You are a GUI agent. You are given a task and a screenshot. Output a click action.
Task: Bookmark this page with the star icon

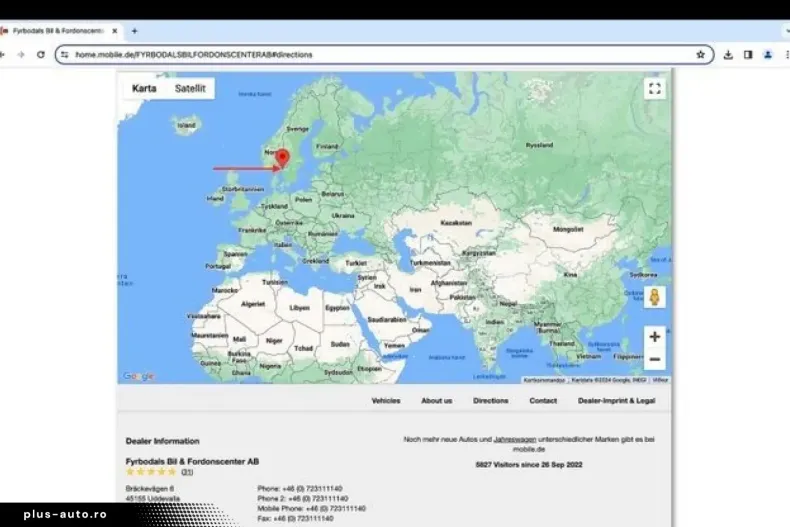tap(700, 54)
